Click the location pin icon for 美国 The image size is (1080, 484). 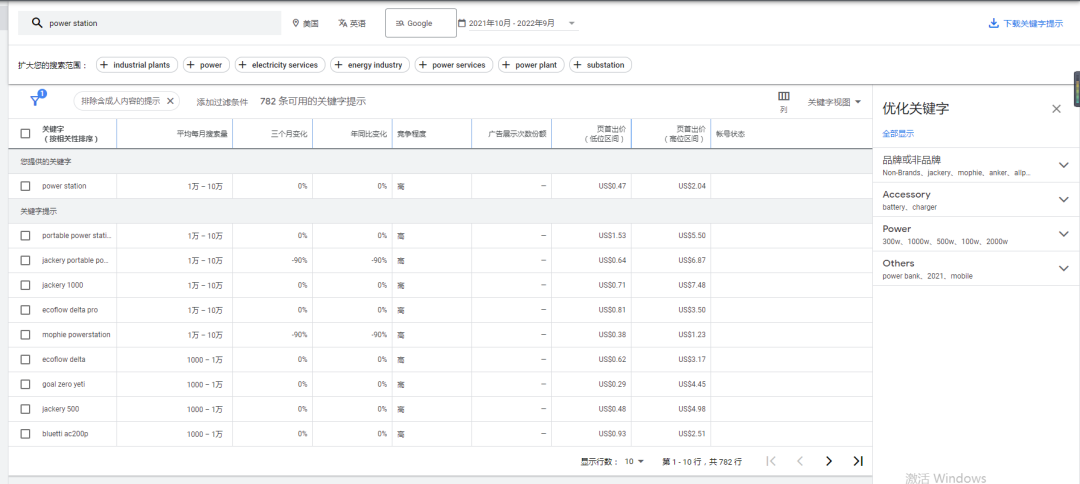pos(296,23)
